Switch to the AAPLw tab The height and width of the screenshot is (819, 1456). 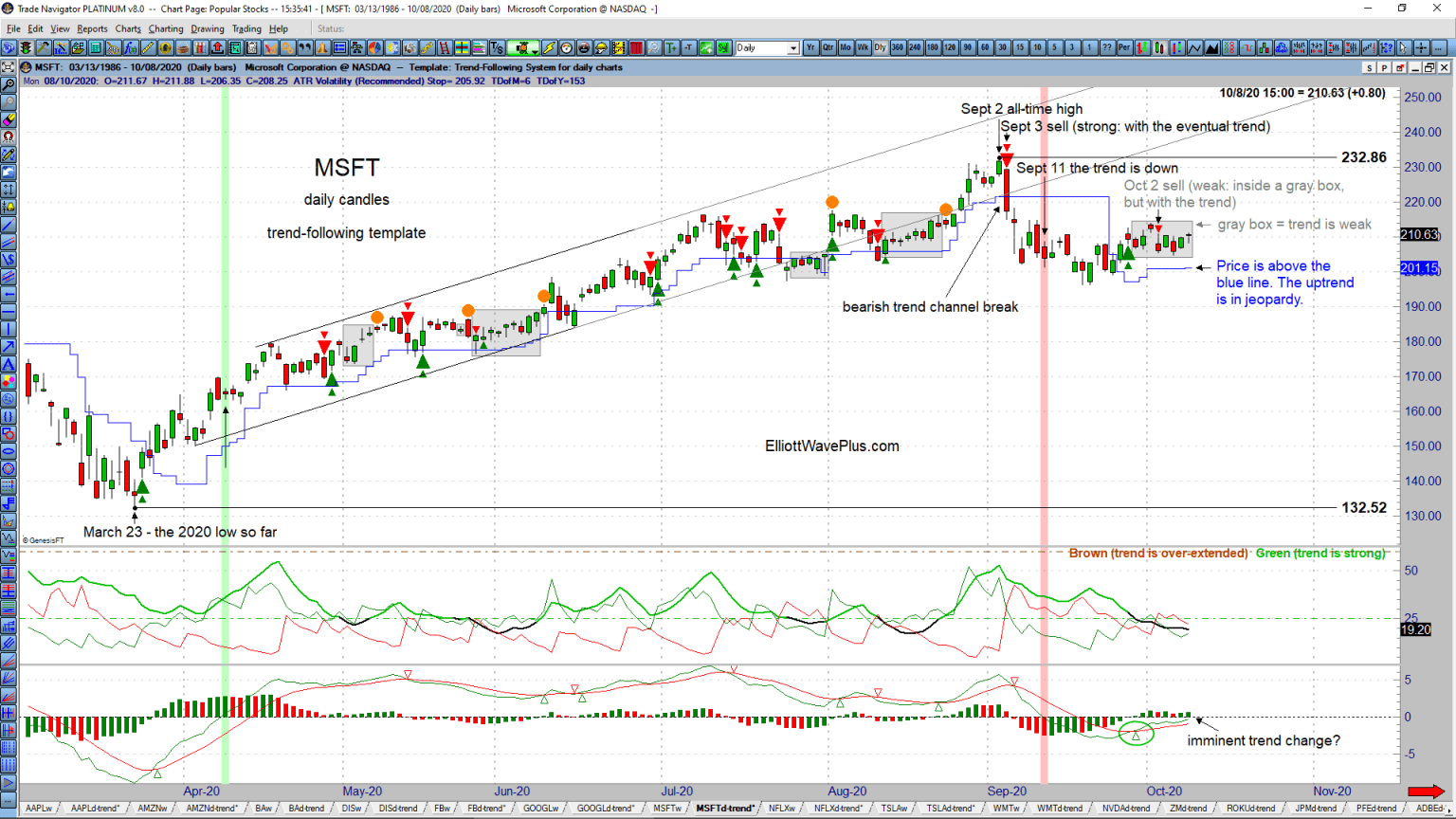(39, 809)
